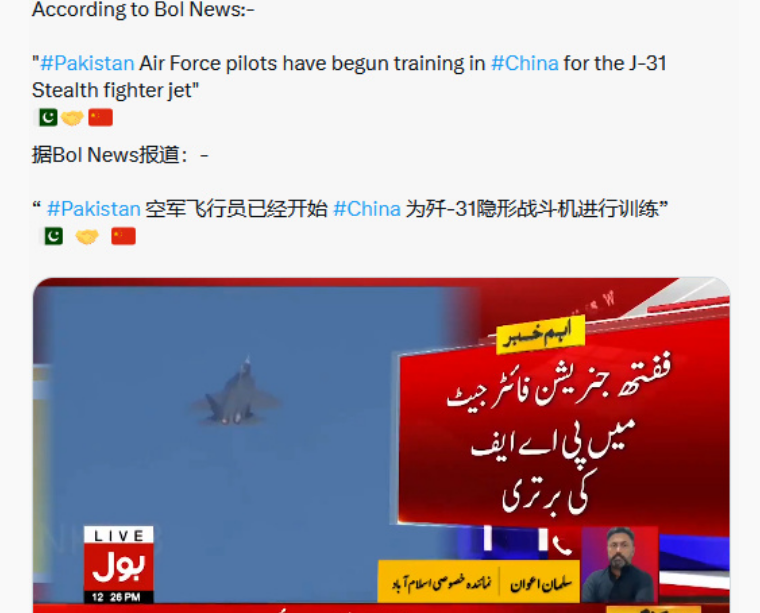Click China flag emoji below English quote
Image resolution: width=760 pixels, height=613 pixels.
coord(100,118)
